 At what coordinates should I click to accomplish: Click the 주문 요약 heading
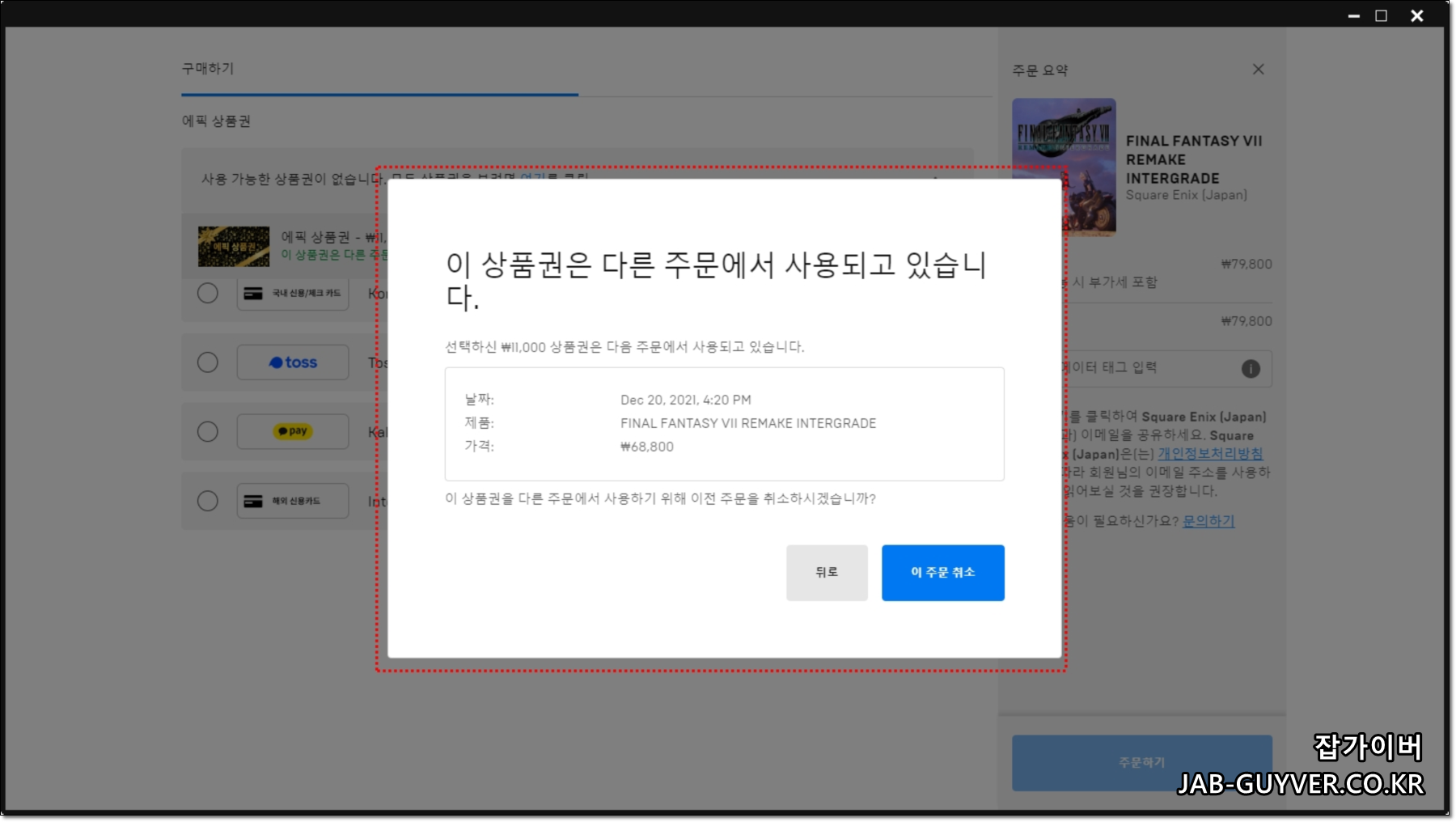tap(1040, 70)
